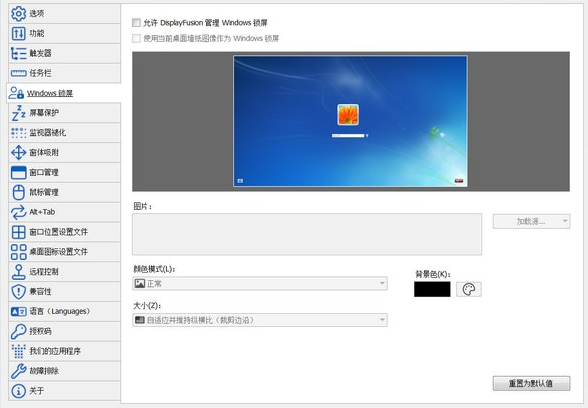The height and width of the screenshot is (408, 588).
Task: Open the 选项 gear icon section
Action: pos(18,14)
